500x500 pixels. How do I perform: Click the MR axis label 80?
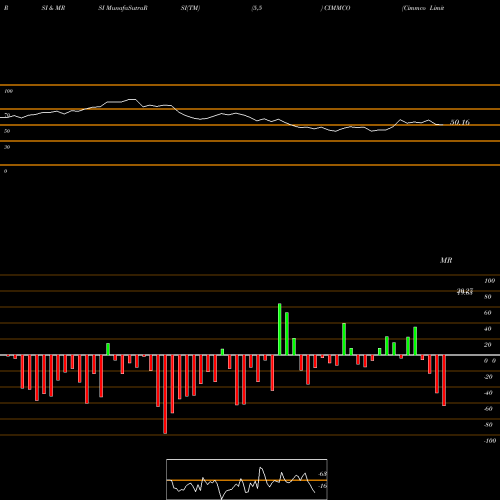click(x=488, y=297)
